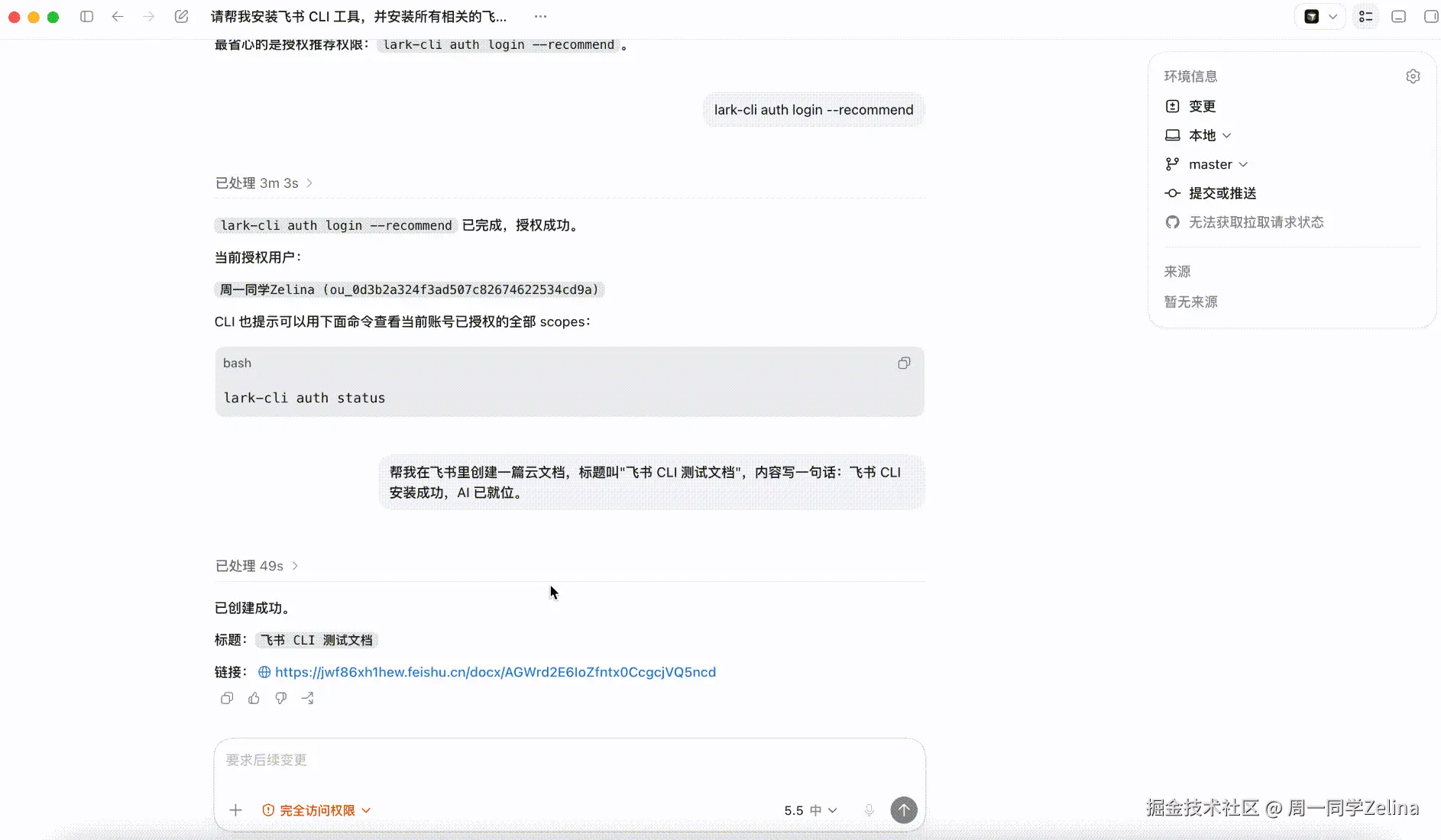The height and width of the screenshot is (840, 1441).
Task: Toggle the bottom panel layout icon
Action: [x=1399, y=16]
